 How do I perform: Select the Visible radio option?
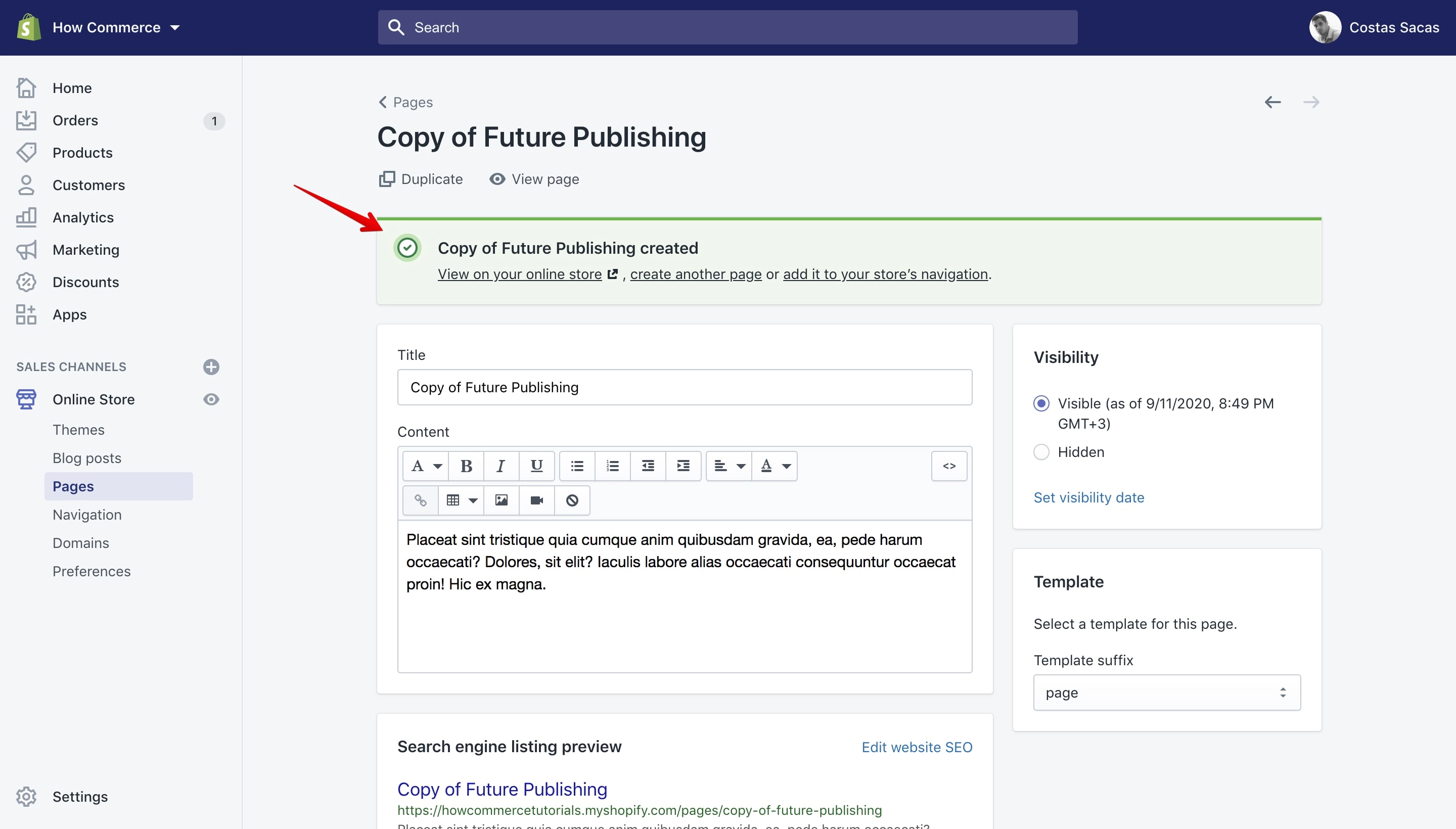(1041, 404)
